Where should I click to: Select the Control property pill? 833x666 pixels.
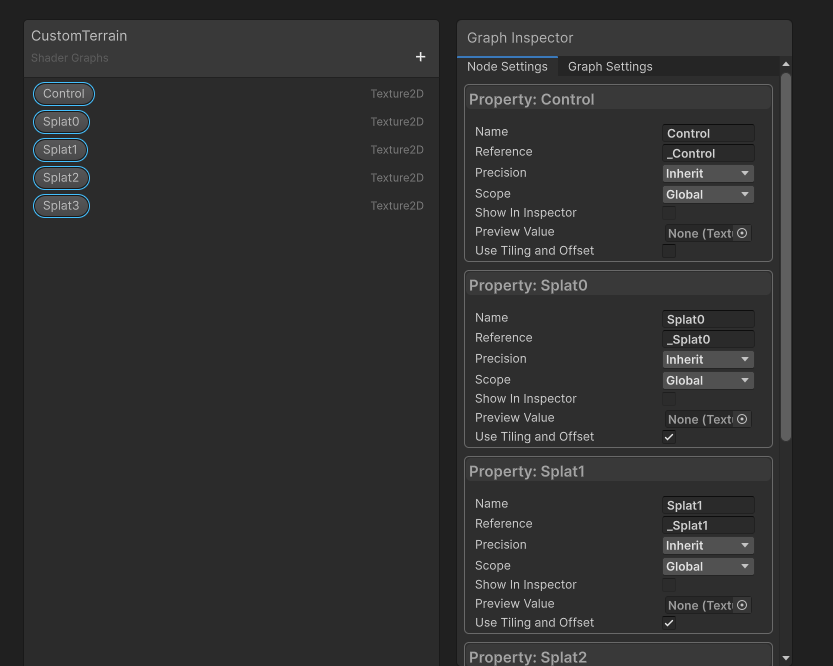coord(64,94)
